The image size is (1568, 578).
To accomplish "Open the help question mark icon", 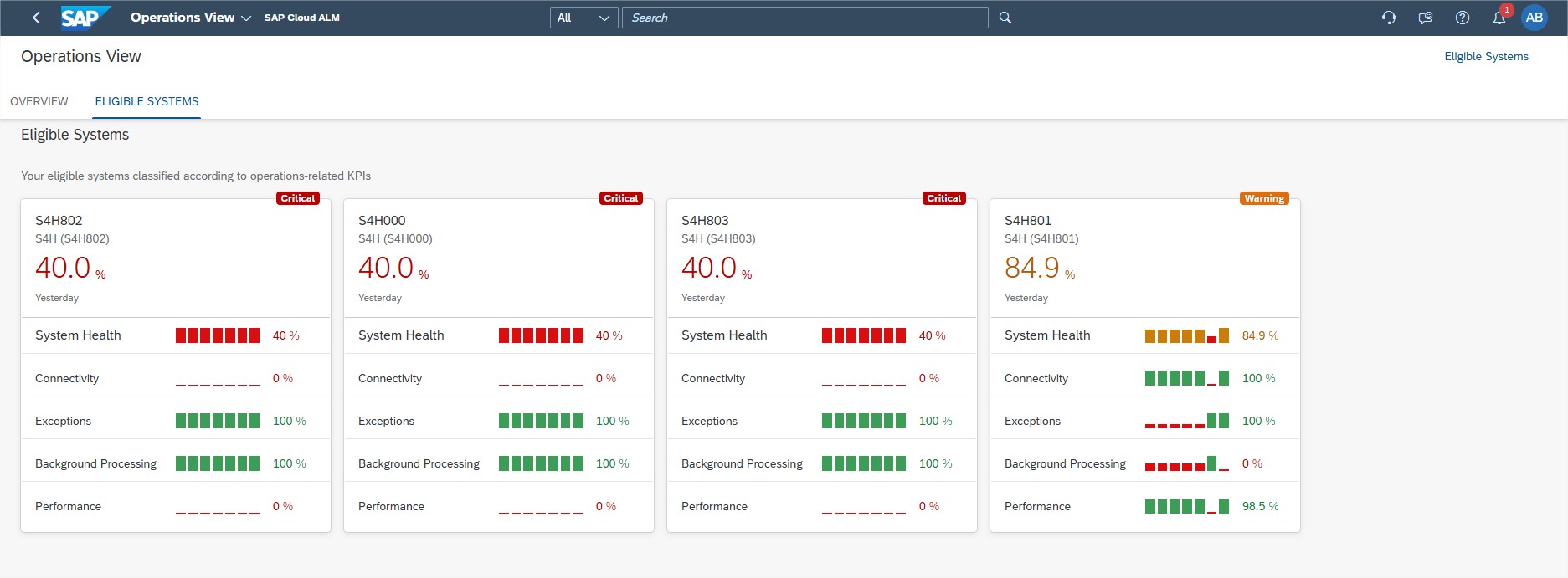I will click(1463, 18).
